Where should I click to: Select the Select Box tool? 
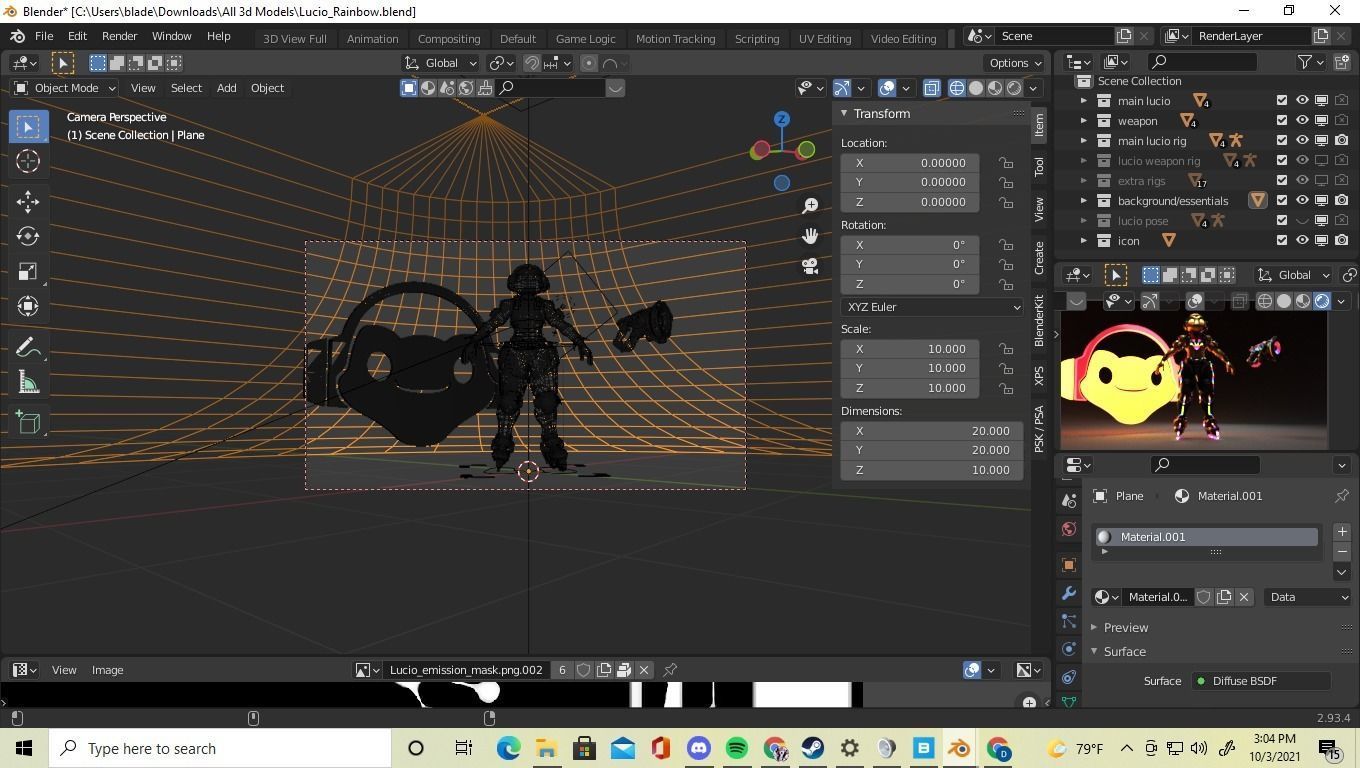coord(28,126)
